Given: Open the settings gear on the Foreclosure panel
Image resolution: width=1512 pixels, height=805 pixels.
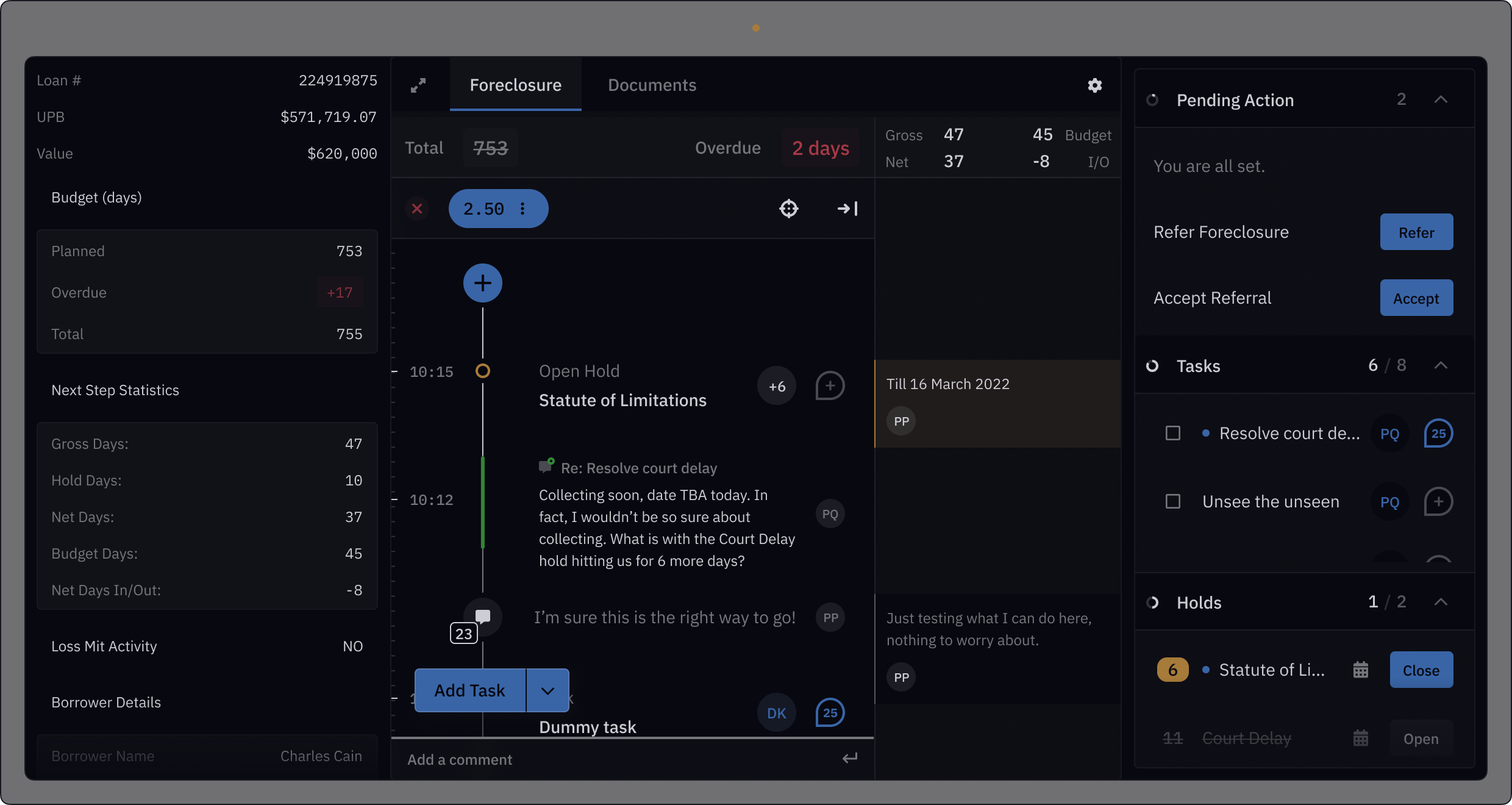Looking at the screenshot, I should 1094,85.
